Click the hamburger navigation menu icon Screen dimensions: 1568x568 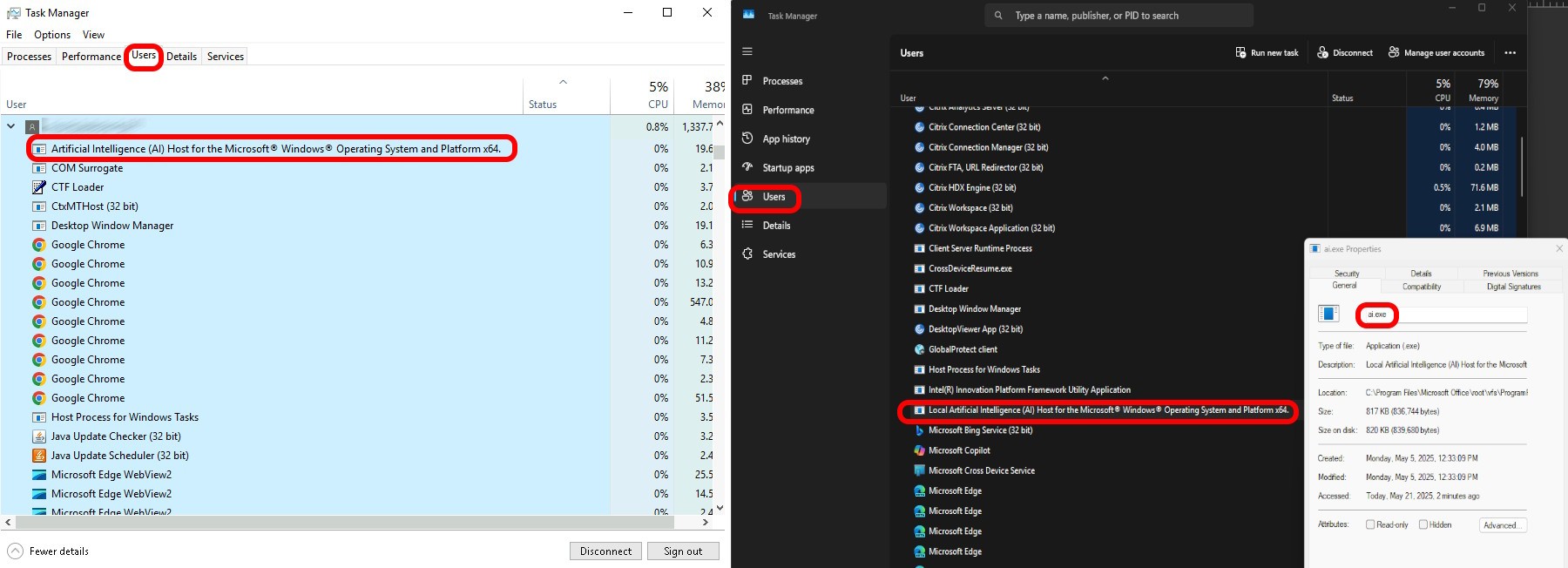pyautogui.click(x=747, y=51)
